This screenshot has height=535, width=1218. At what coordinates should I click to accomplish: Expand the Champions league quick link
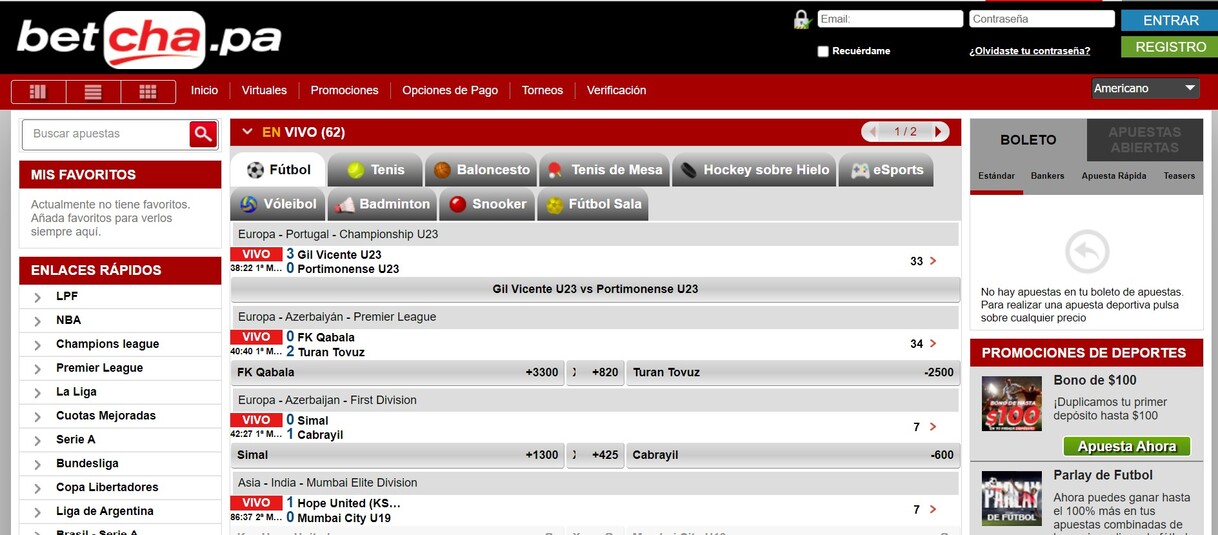point(38,345)
